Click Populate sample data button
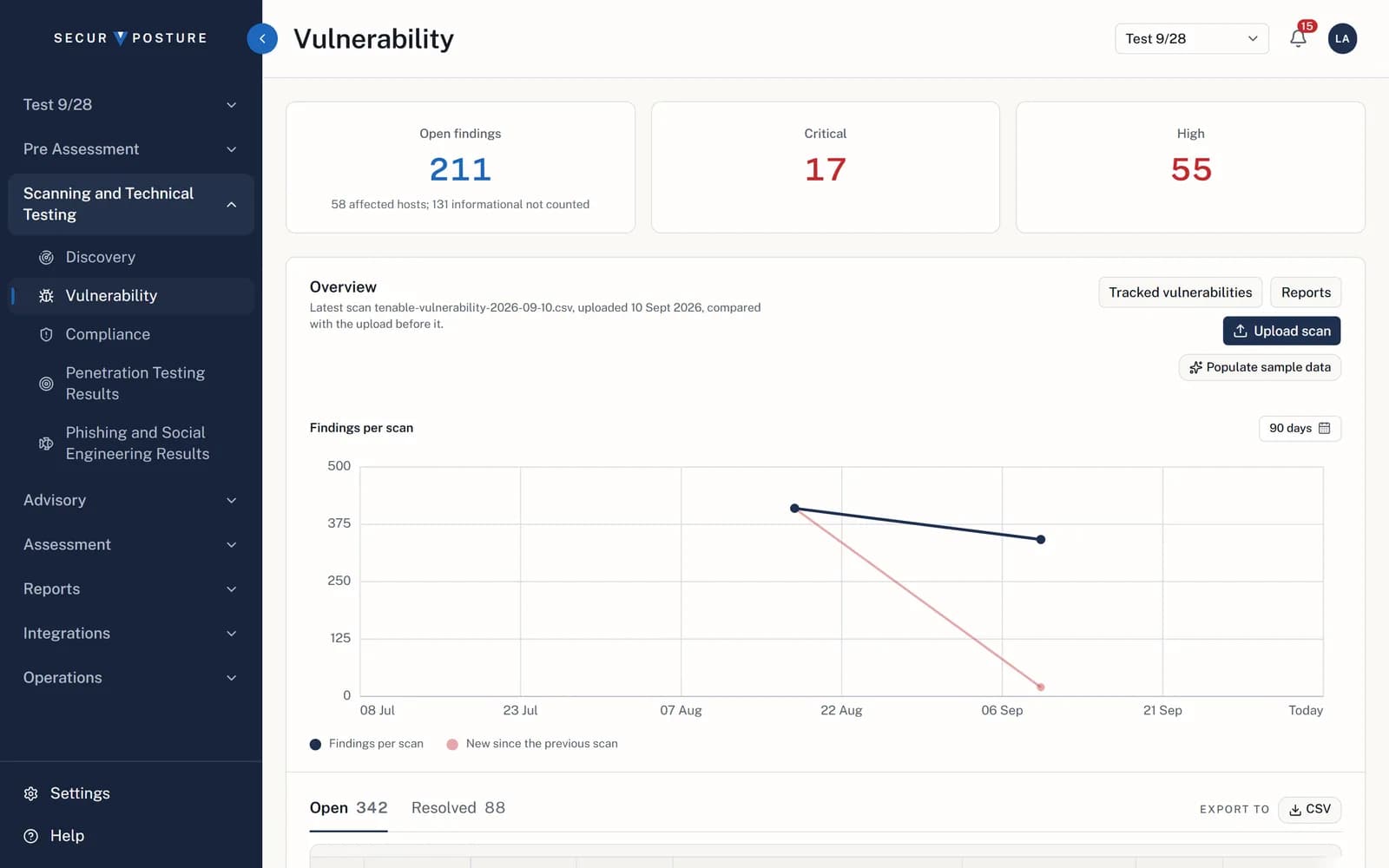This screenshot has height=868, width=1389. [1260, 367]
